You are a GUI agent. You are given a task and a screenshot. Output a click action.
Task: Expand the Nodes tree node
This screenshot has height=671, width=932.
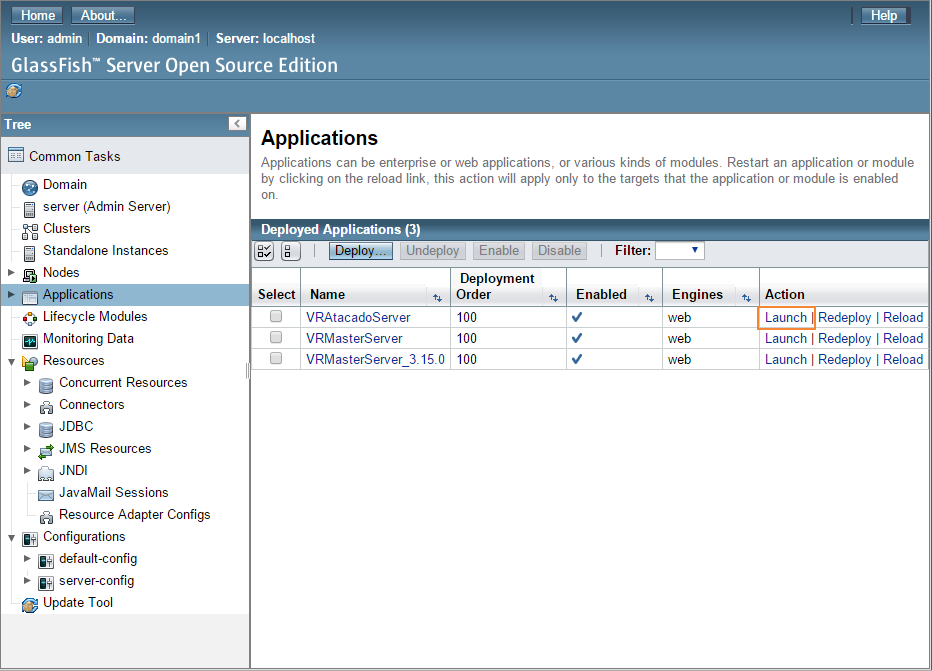tap(11, 272)
